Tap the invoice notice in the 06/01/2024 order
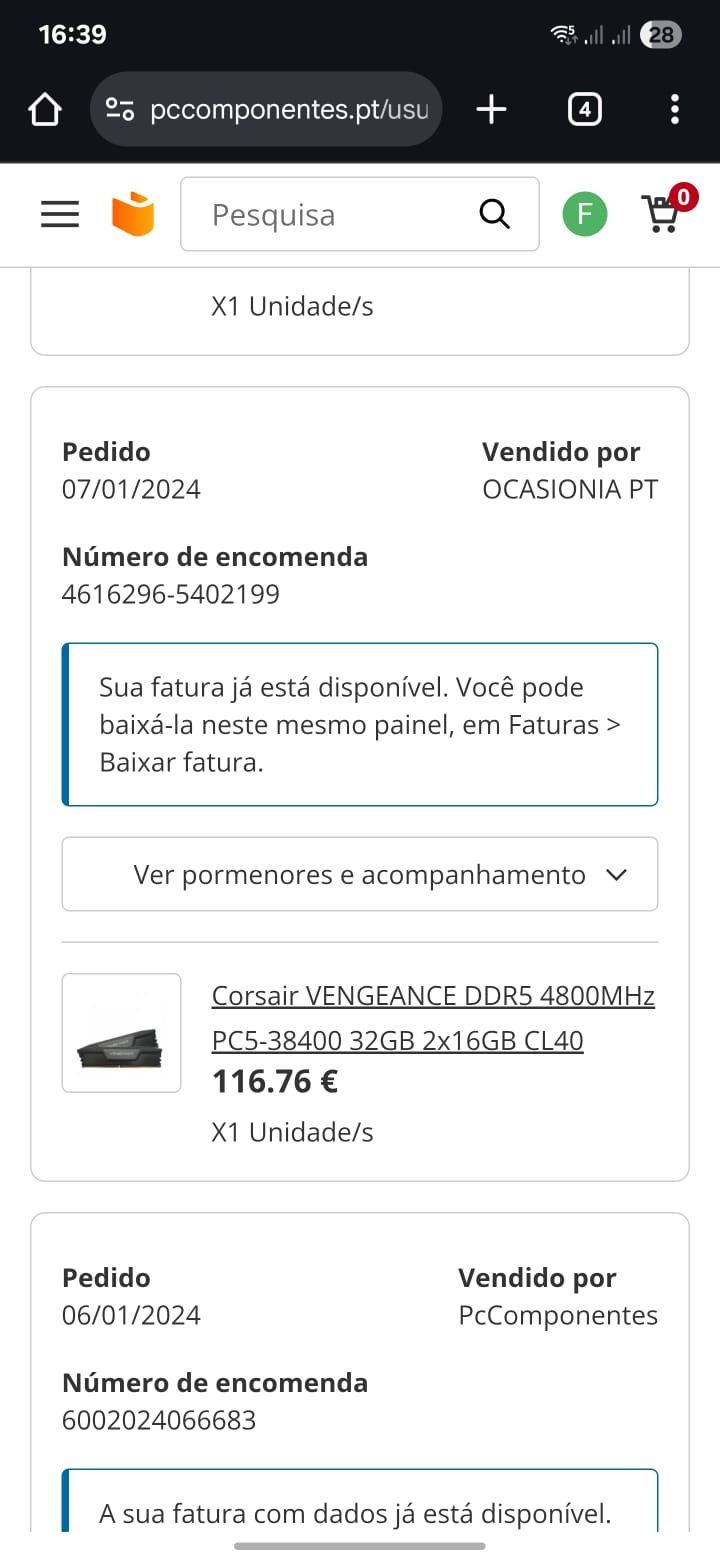The width and height of the screenshot is (720, 1560). (360, 1500)
